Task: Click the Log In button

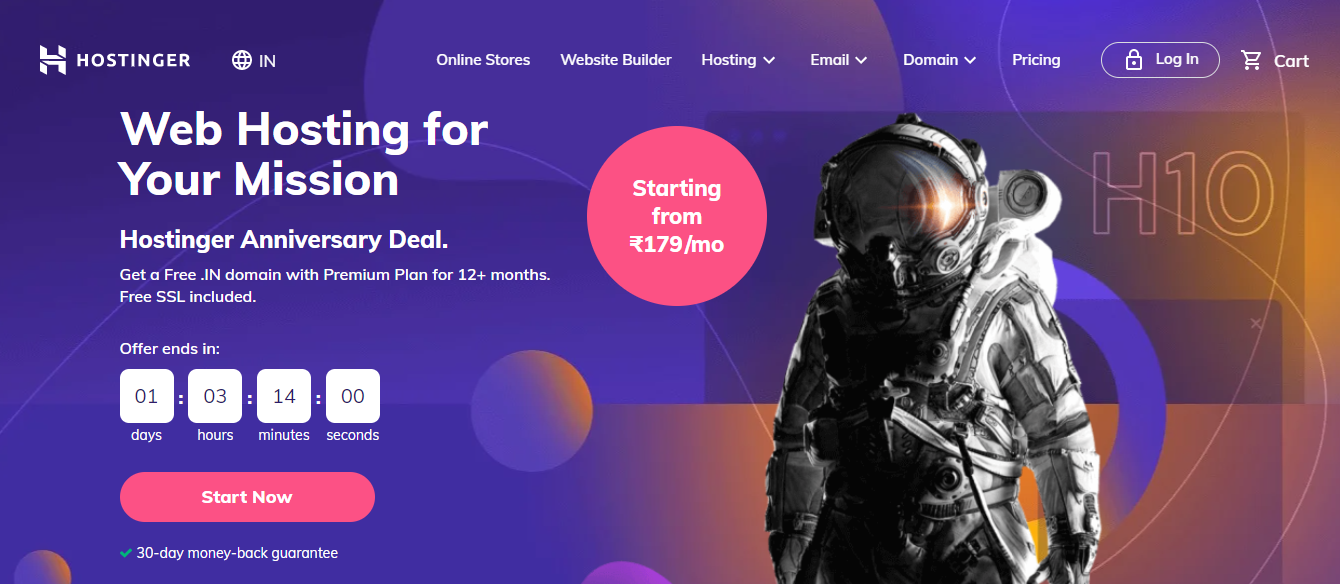Action: [x=1160, y=60]
